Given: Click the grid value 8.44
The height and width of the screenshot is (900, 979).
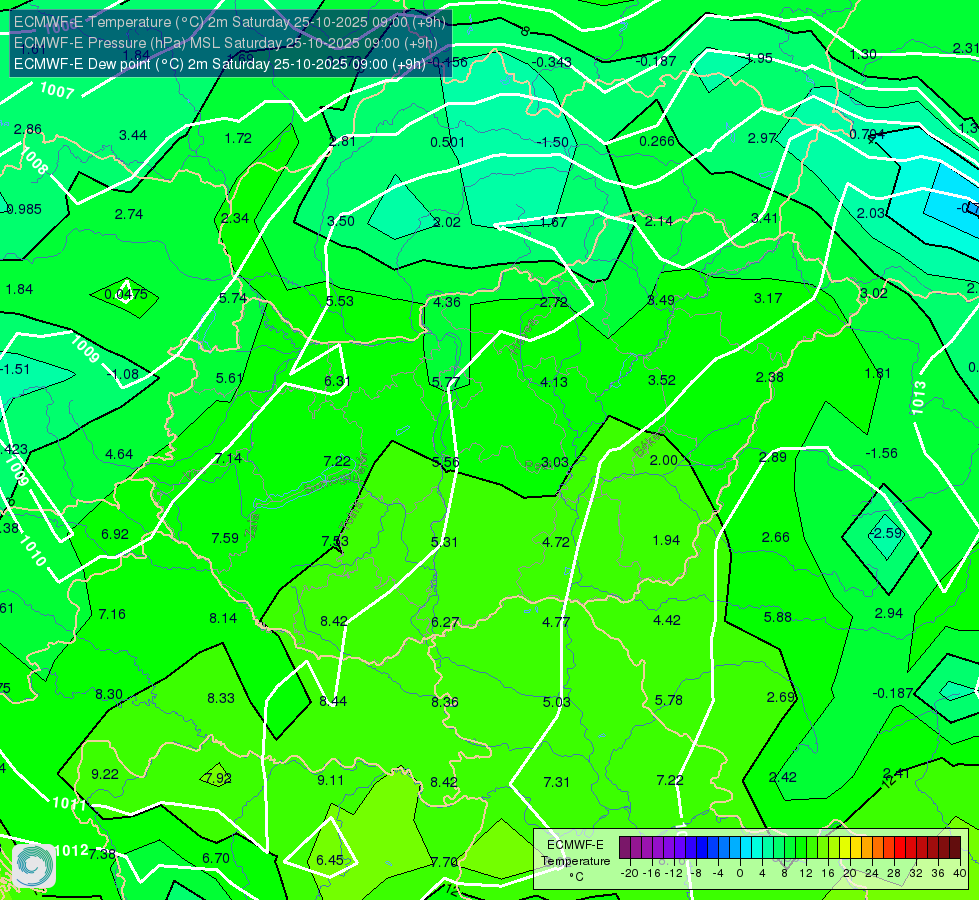Looking at the screenshot, I should pyautogui.click(x=333, y=701).
